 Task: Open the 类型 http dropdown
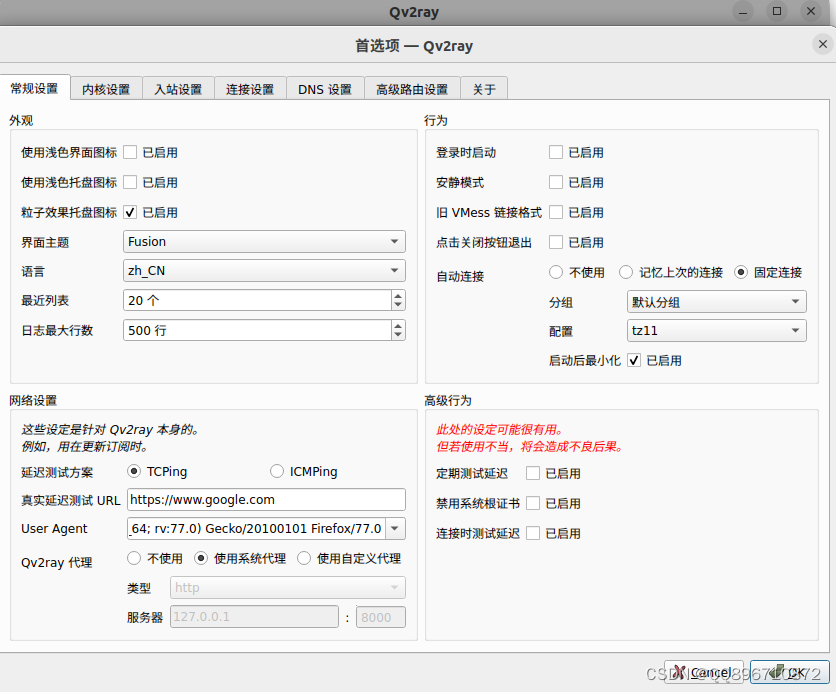coord(288,588)
